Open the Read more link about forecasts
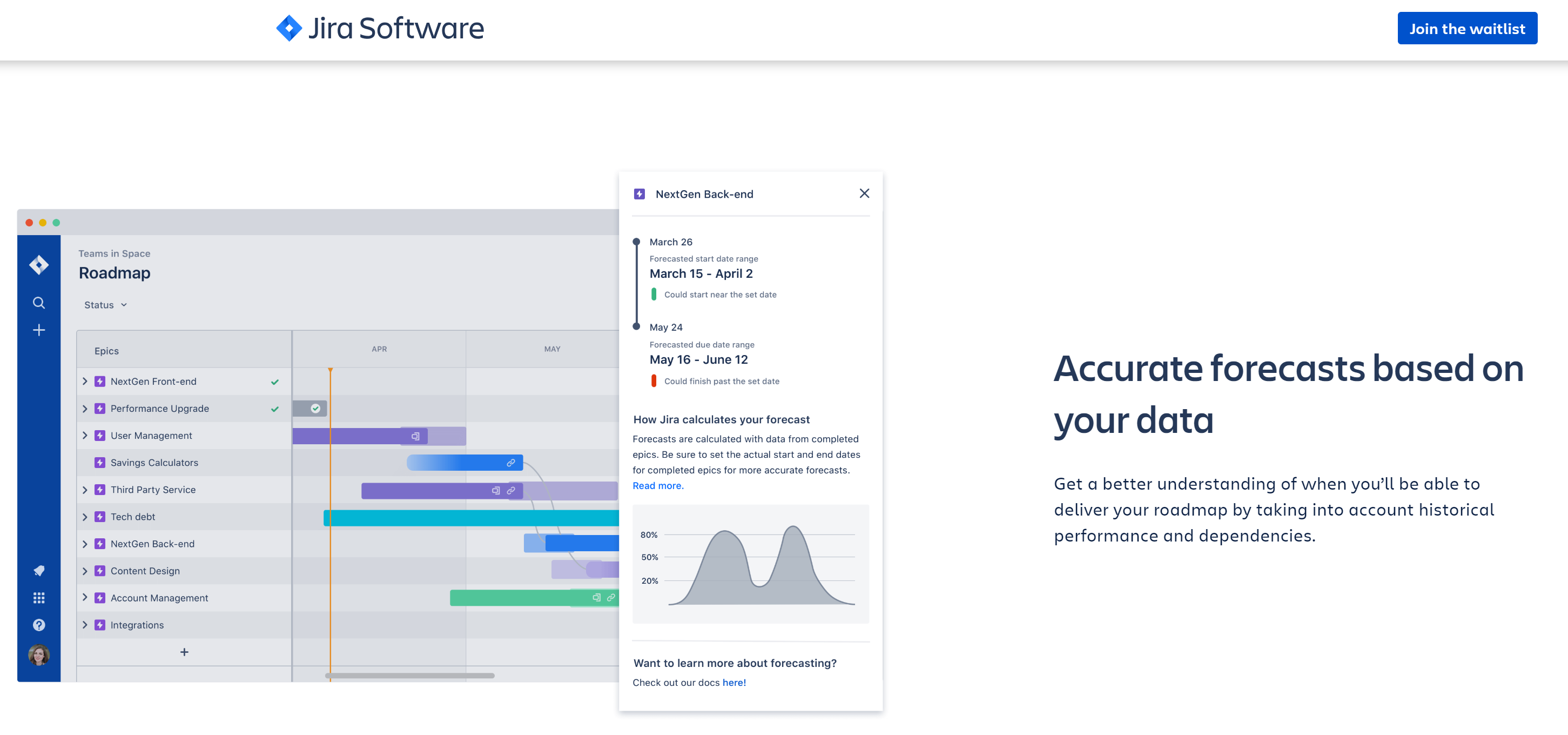This screenshot has width=1568, height=735. click(657, 485)
